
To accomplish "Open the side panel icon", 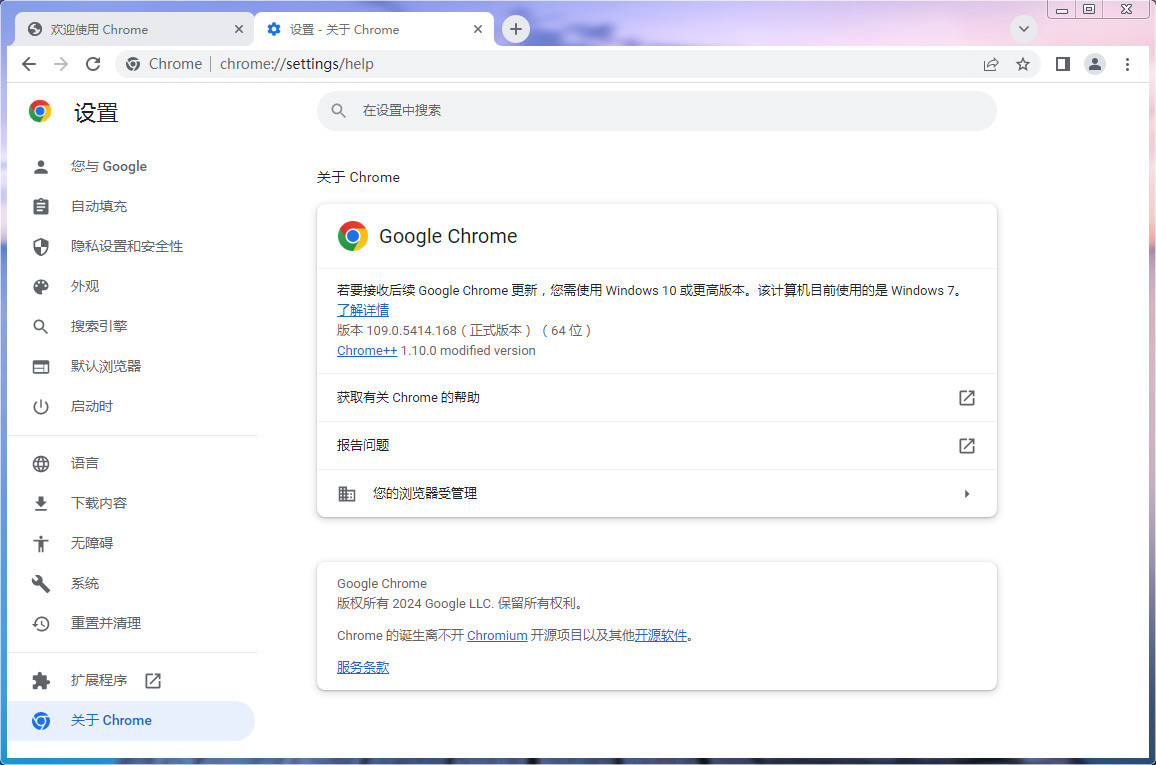I will click(1061, 63).
